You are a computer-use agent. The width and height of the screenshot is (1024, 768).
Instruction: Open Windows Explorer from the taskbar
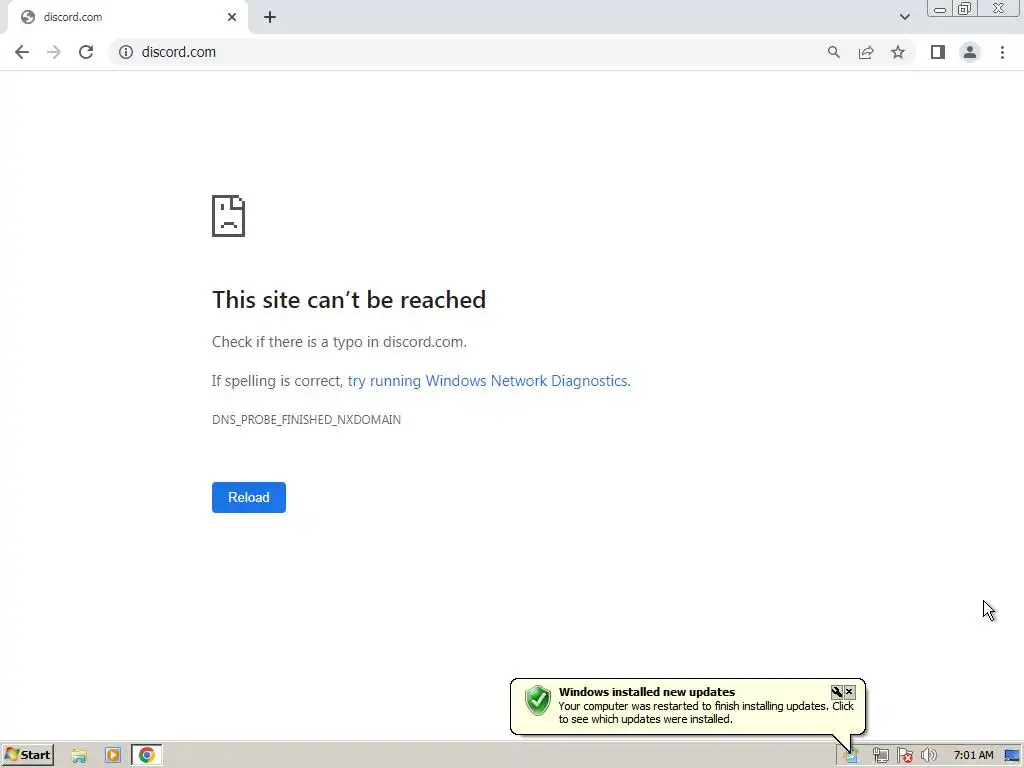pos(79,756)
